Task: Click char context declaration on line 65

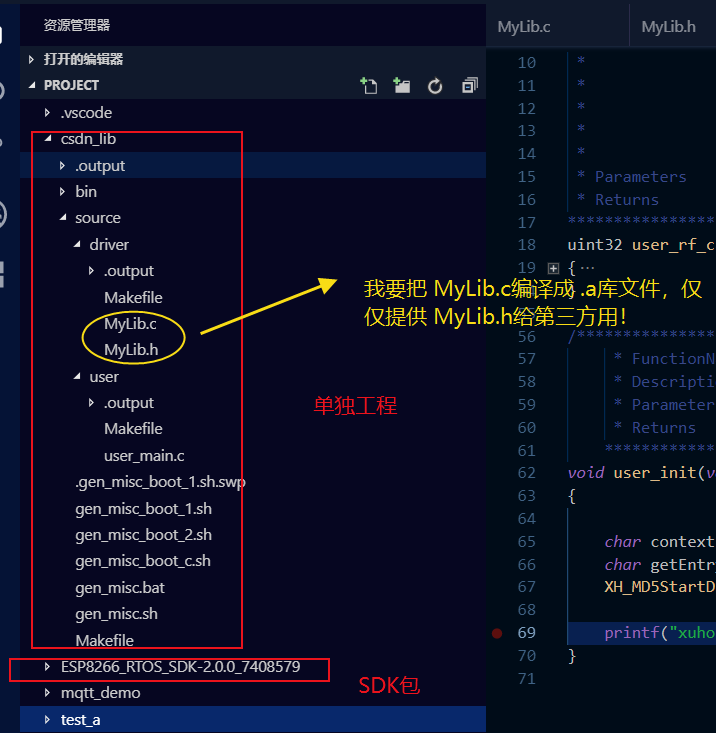Action: tap(659, 542)
